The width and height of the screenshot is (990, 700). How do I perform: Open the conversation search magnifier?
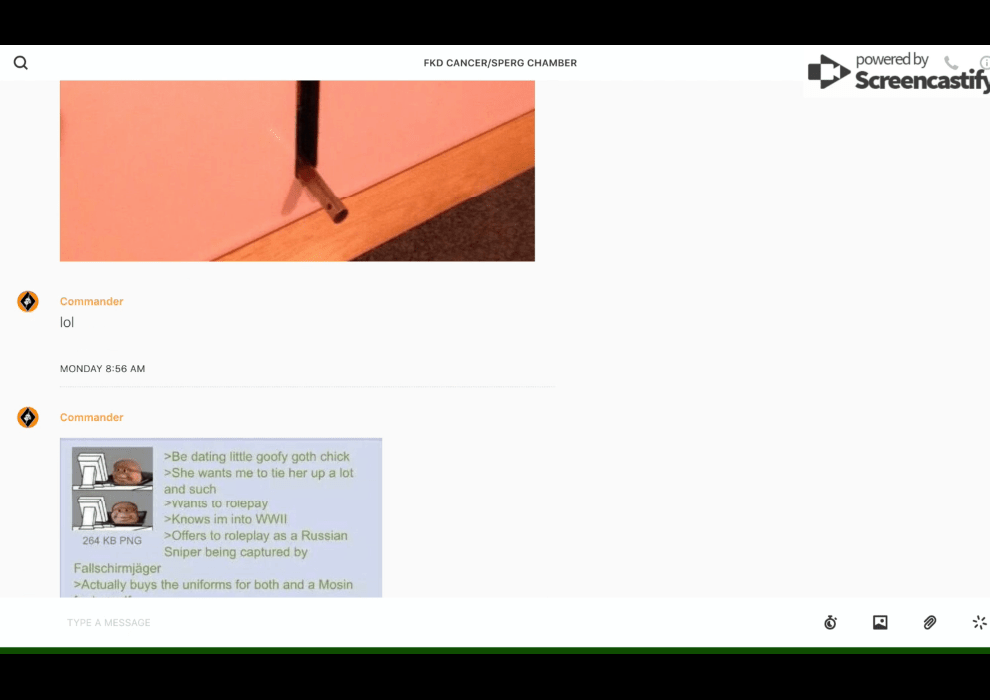21,63
